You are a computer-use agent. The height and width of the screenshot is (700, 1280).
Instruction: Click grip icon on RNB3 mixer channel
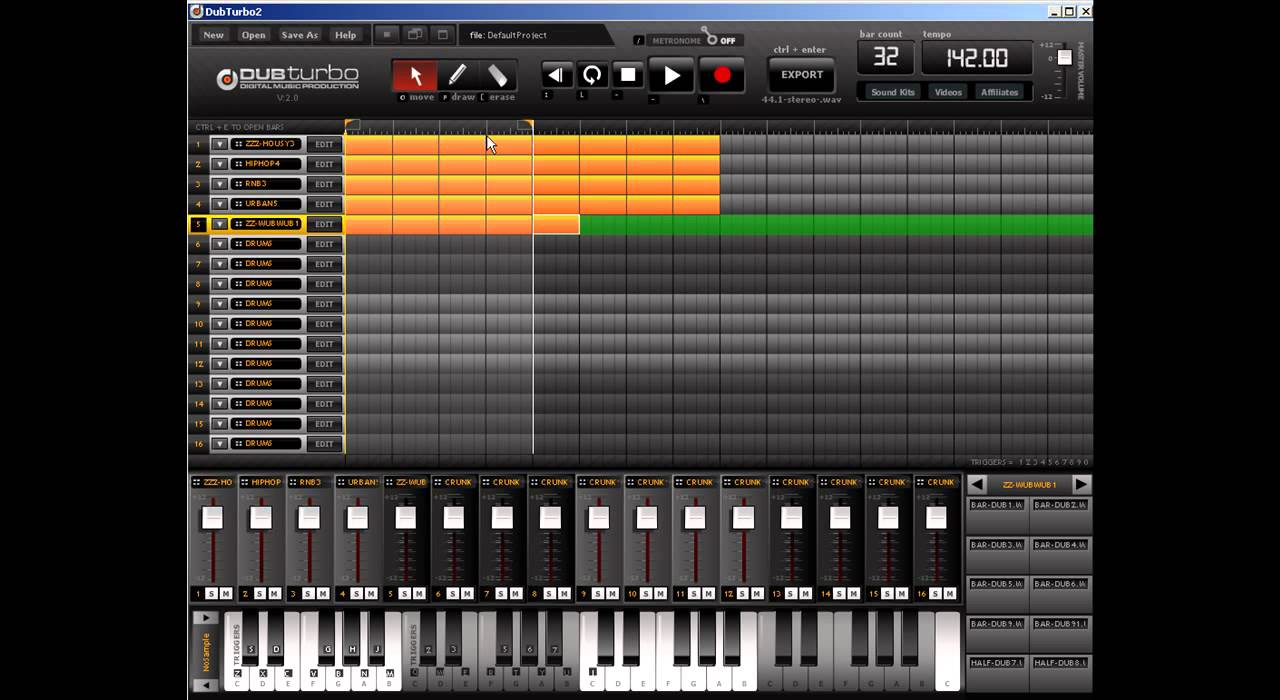click(x=293, y=482)
